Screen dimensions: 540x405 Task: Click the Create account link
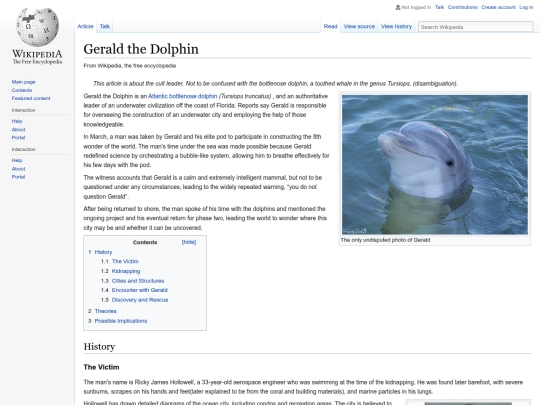pyautogui.click(x=498, y=7)
